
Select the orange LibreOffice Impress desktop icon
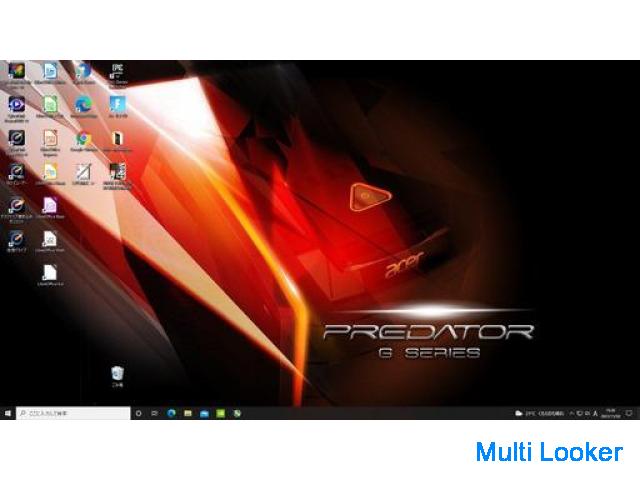click(49, 139)
